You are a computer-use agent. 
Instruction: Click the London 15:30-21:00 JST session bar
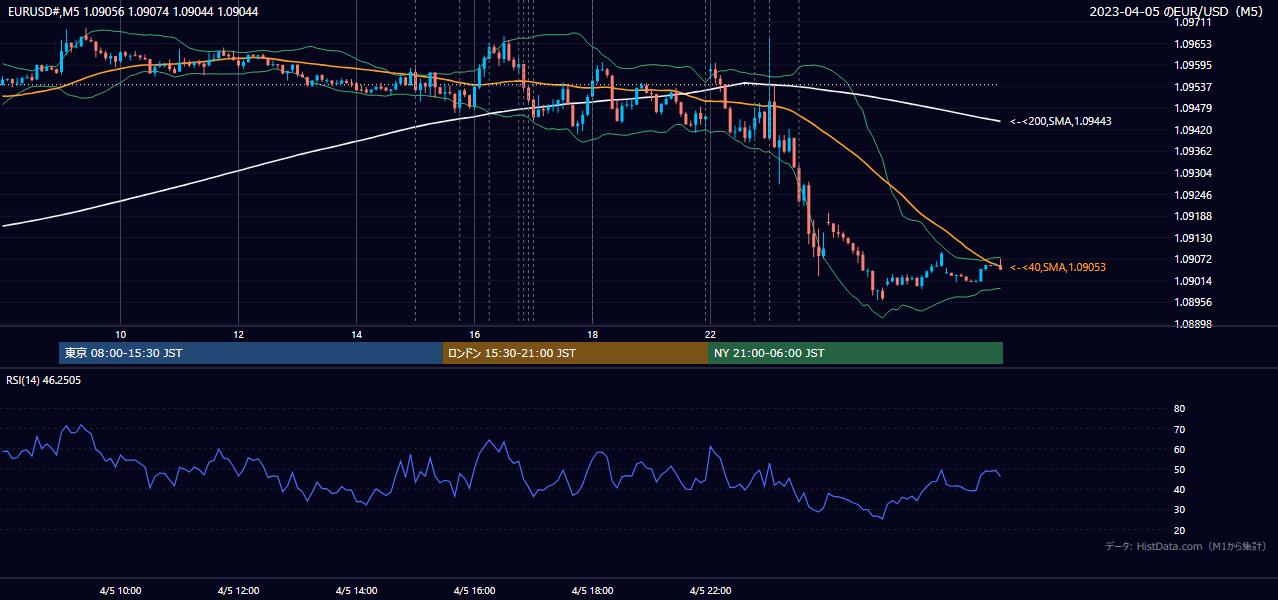click(575, 353)
